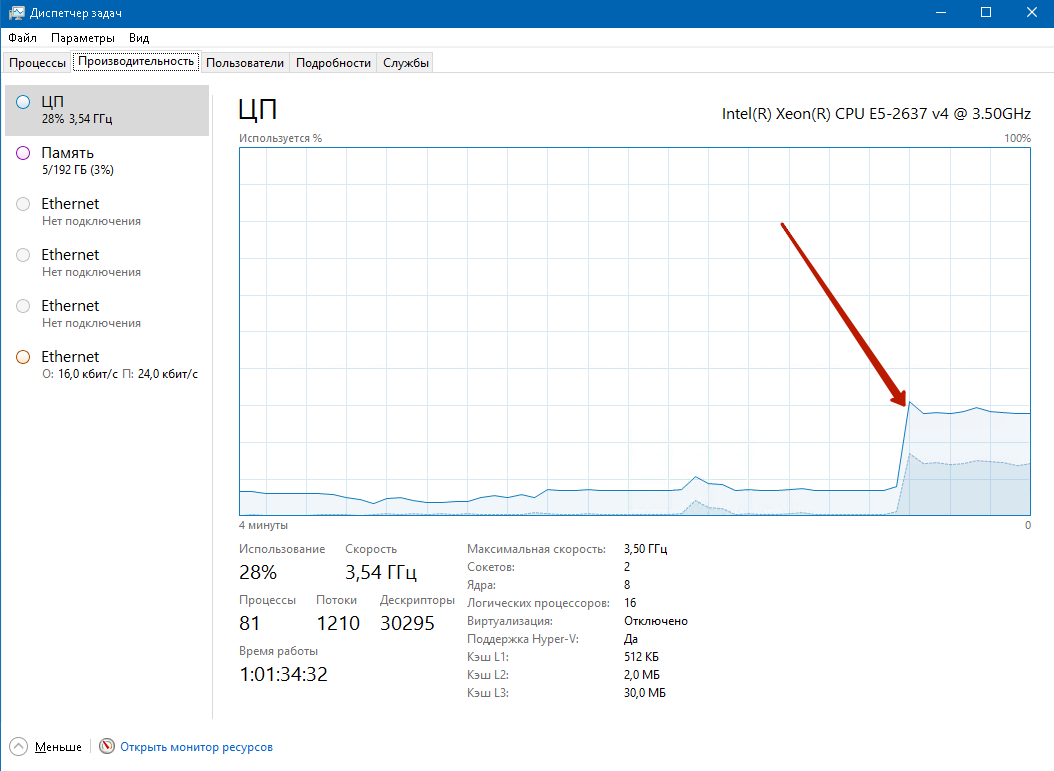Switch to the Процессы tab

tap(37, 62)
